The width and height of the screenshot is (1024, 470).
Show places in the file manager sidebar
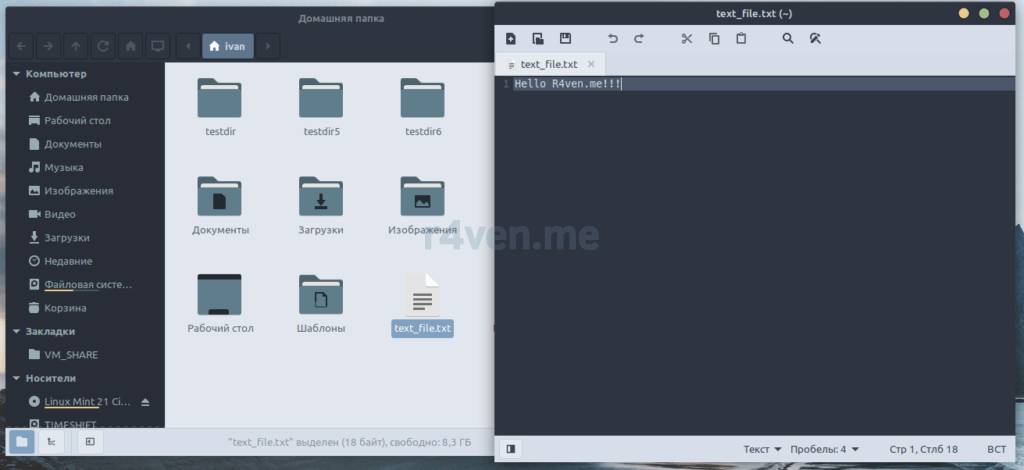(x=22, y=441)
